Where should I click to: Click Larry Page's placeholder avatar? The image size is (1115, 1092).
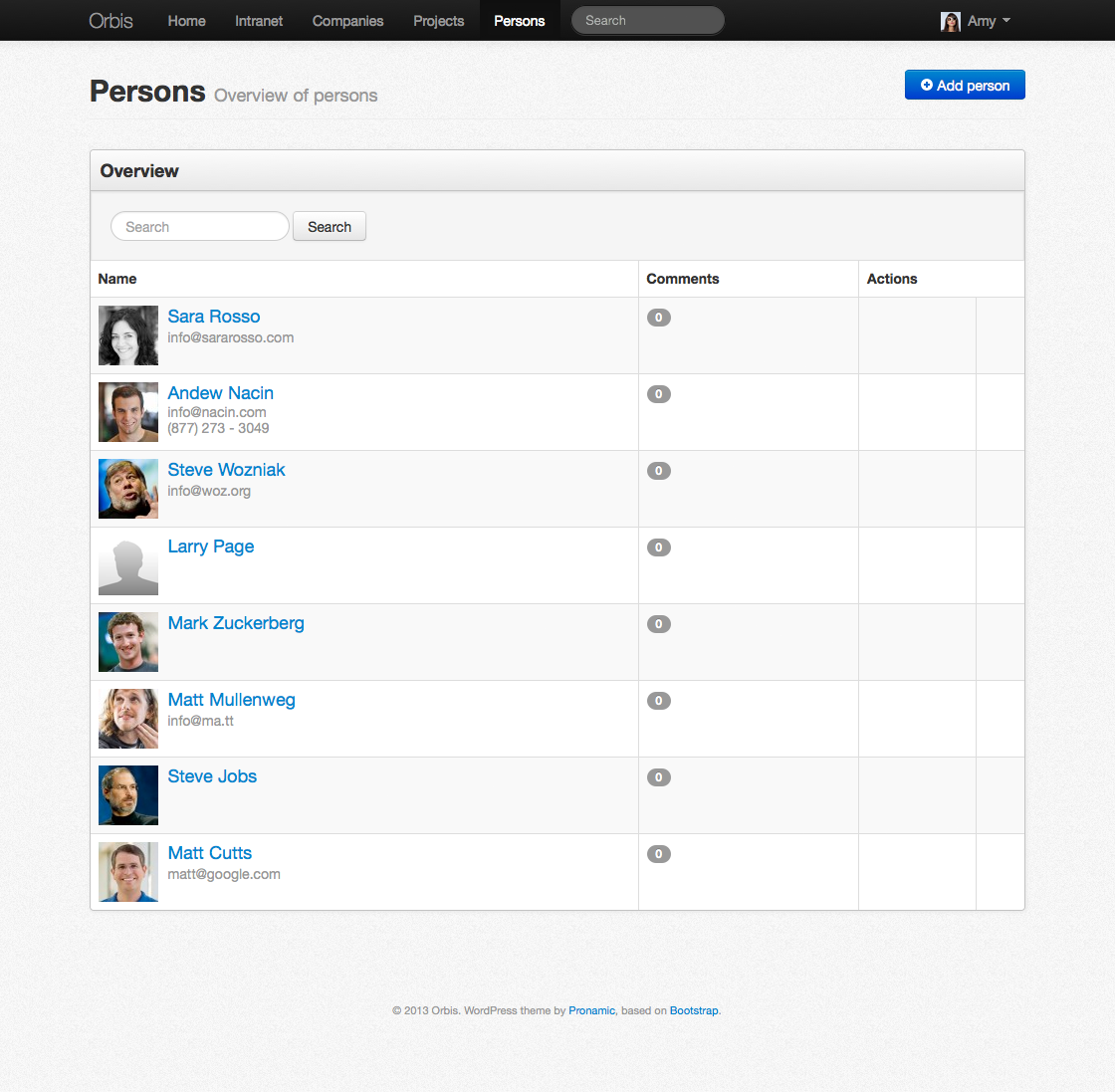pyautogui.click(x=128, y=565)
